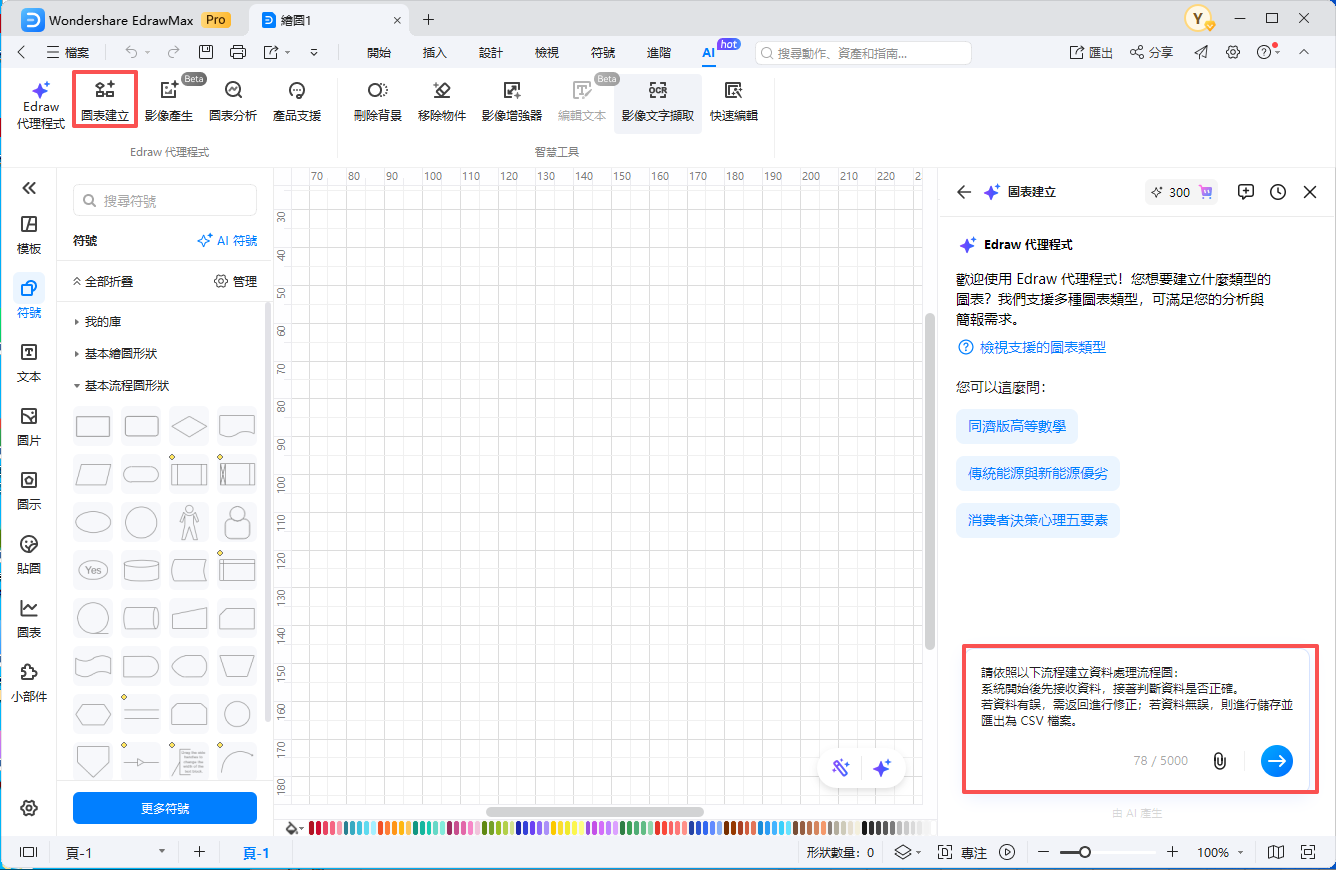Click the 刪除背景 remove background tool
The image size is (1336, 870).
pyautogui.click(x=377, y=99)
